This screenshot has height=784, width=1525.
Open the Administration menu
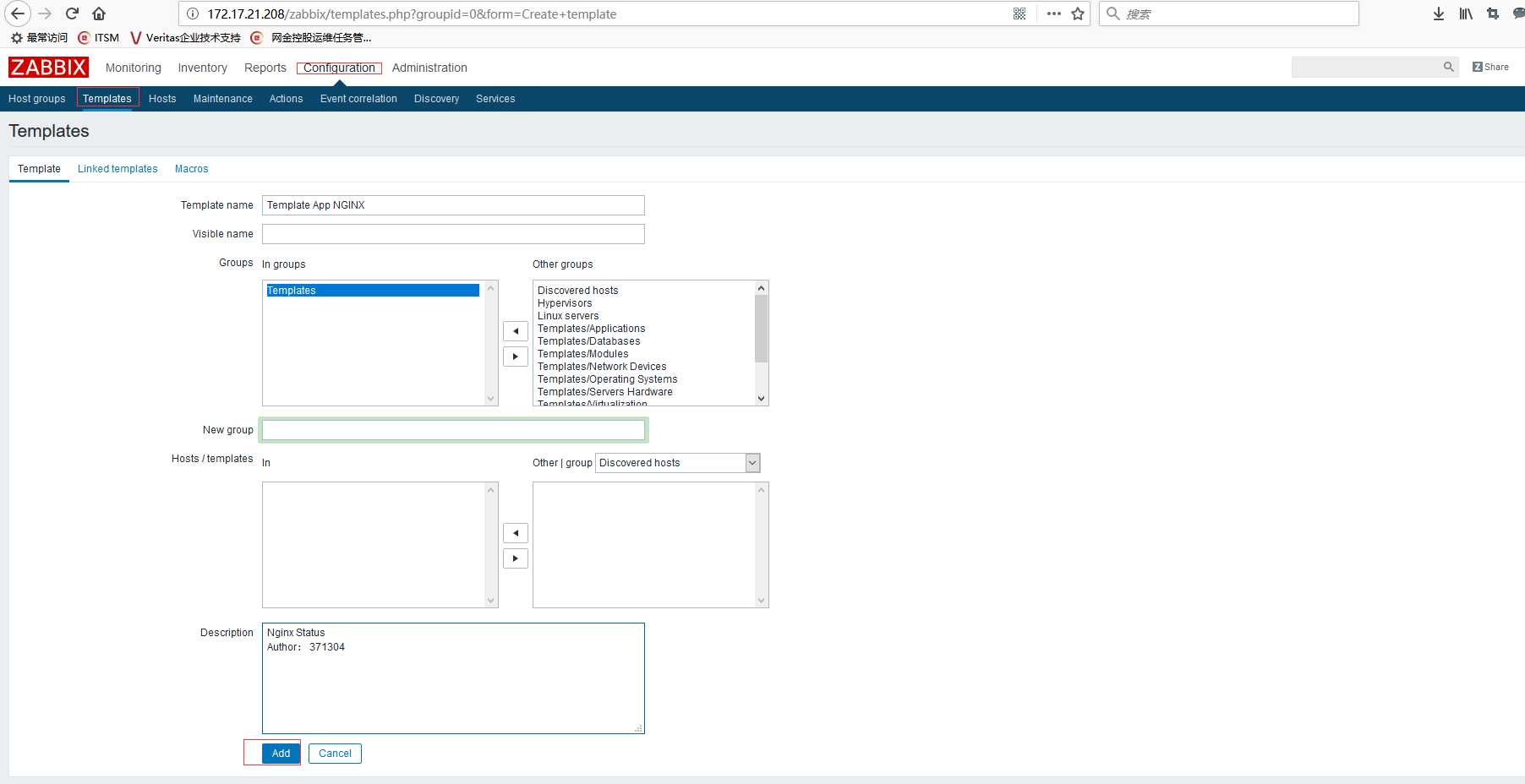pos(429,68)
